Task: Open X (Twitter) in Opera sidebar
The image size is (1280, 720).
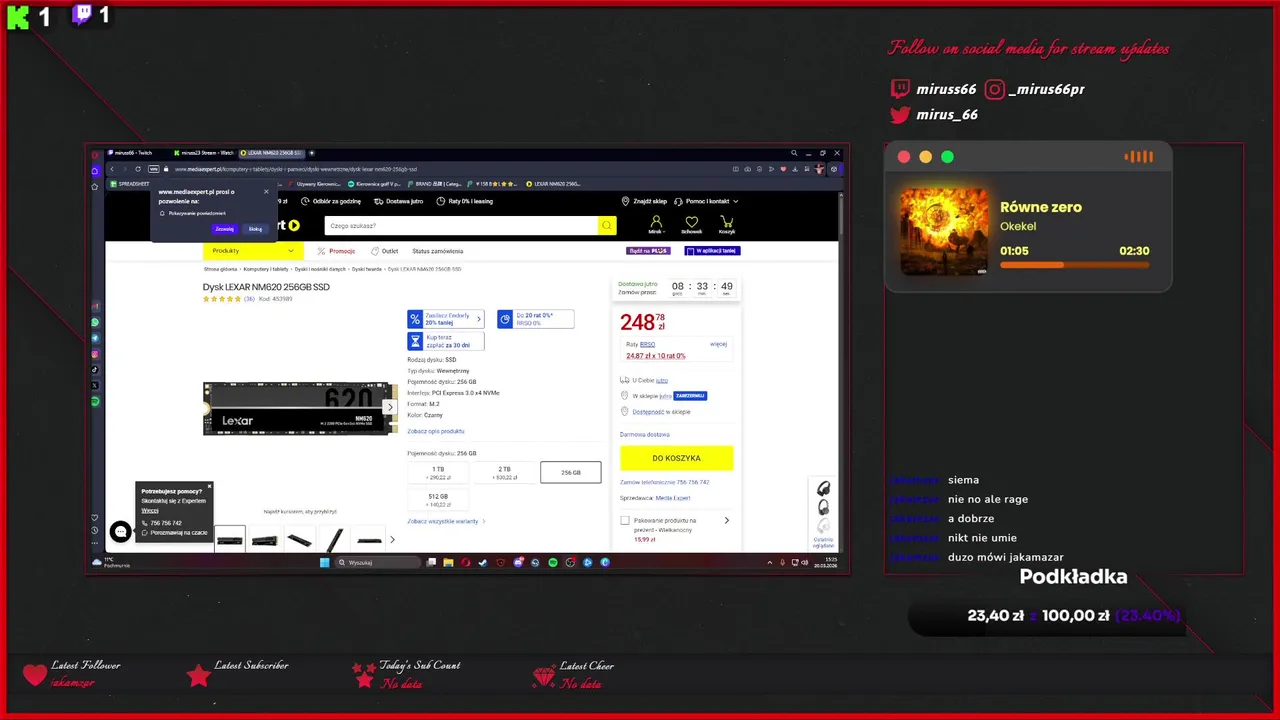Action: click(95, 386)
